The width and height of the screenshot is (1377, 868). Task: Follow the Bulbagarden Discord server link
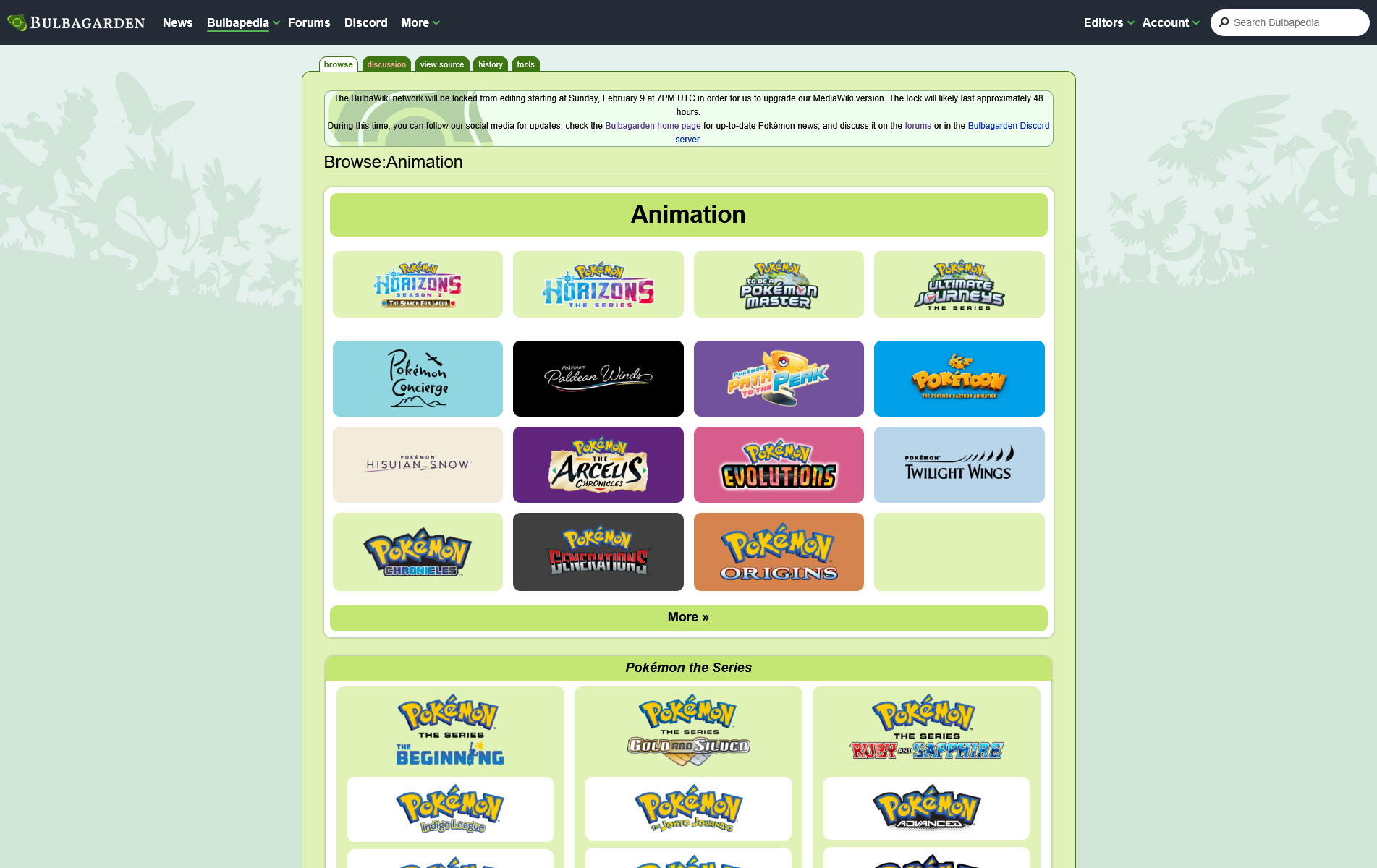pos(1008,126)
